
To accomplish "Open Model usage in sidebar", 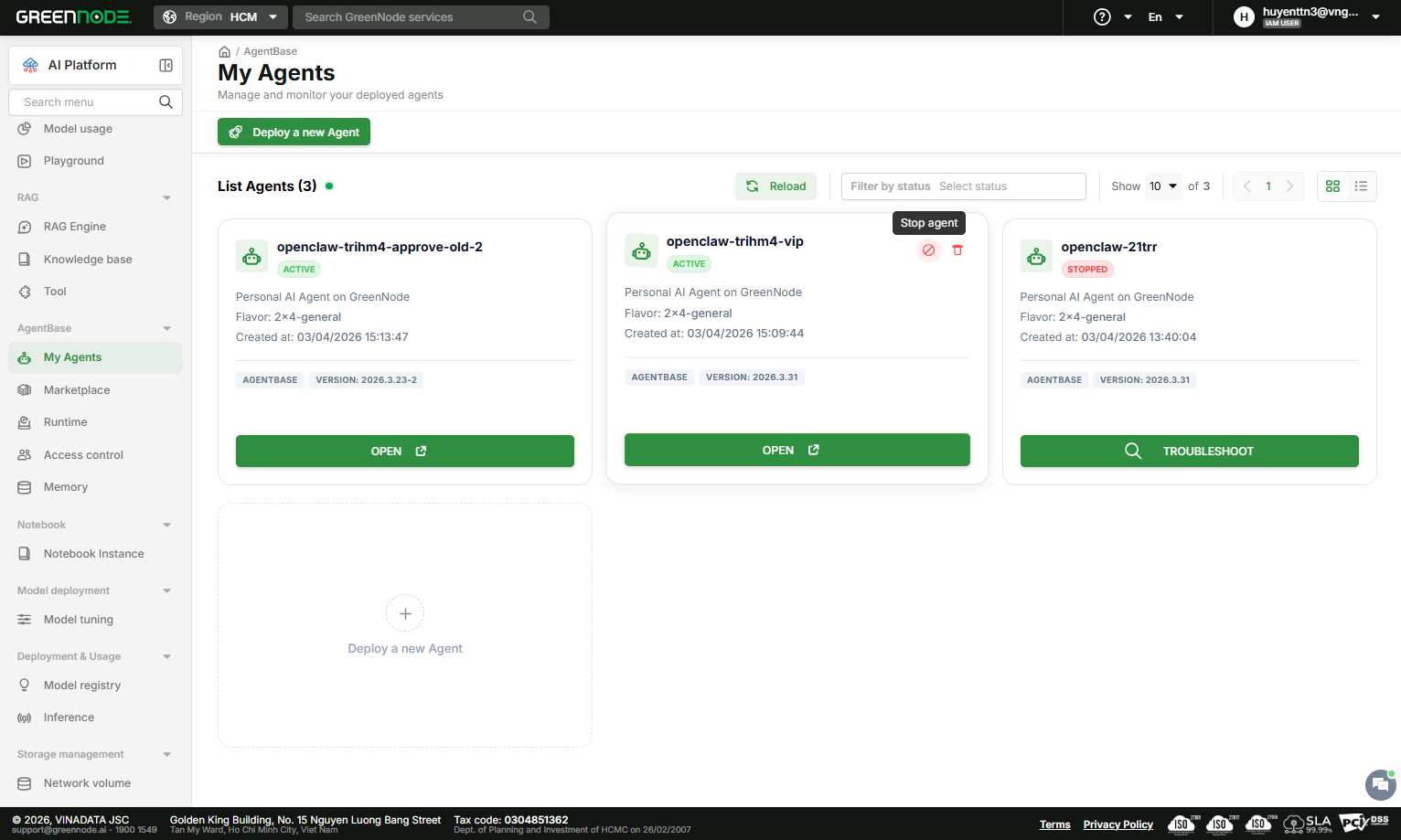I will (95, 129).
